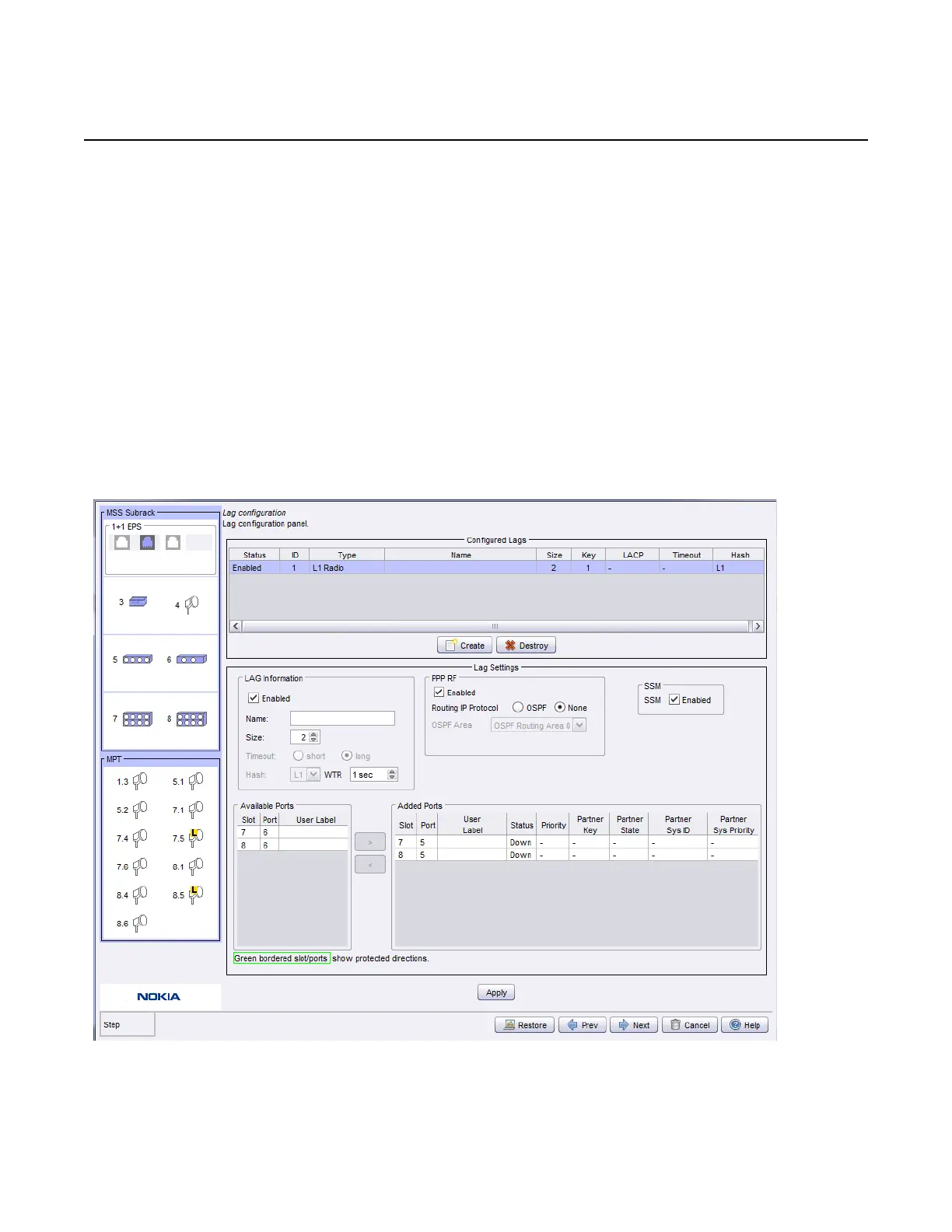Select the third EPS card icon

[173, 542]
